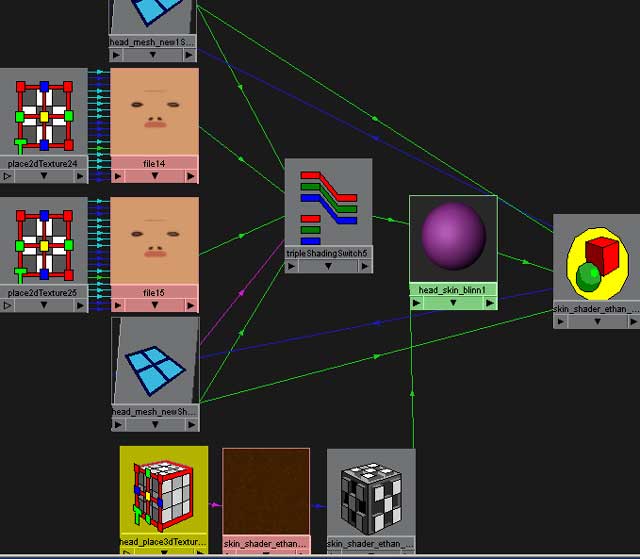Open input arrow under yellow shading group node

click(561, 322)
